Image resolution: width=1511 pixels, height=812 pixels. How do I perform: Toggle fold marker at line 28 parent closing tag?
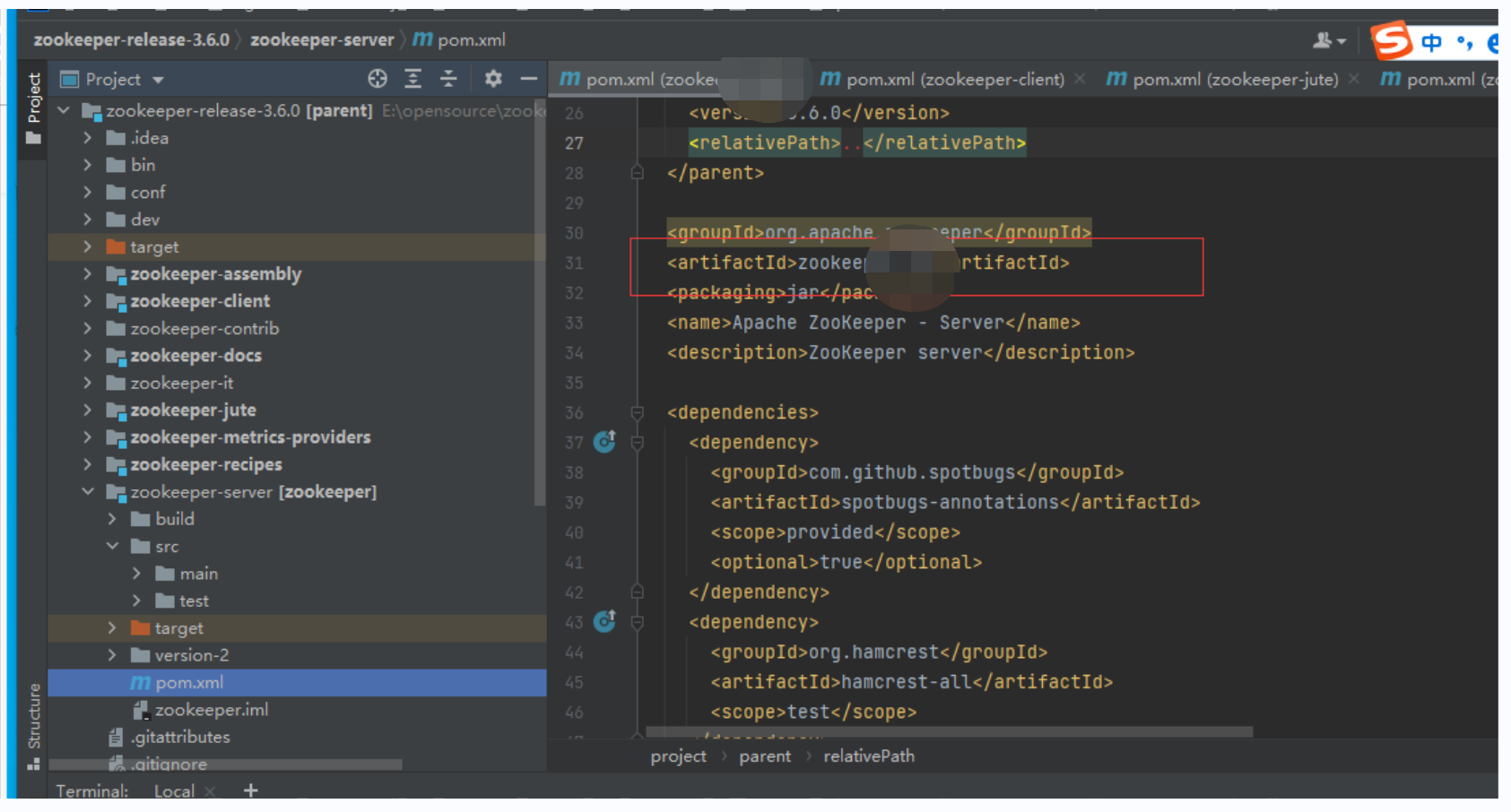tap(638, 173)
